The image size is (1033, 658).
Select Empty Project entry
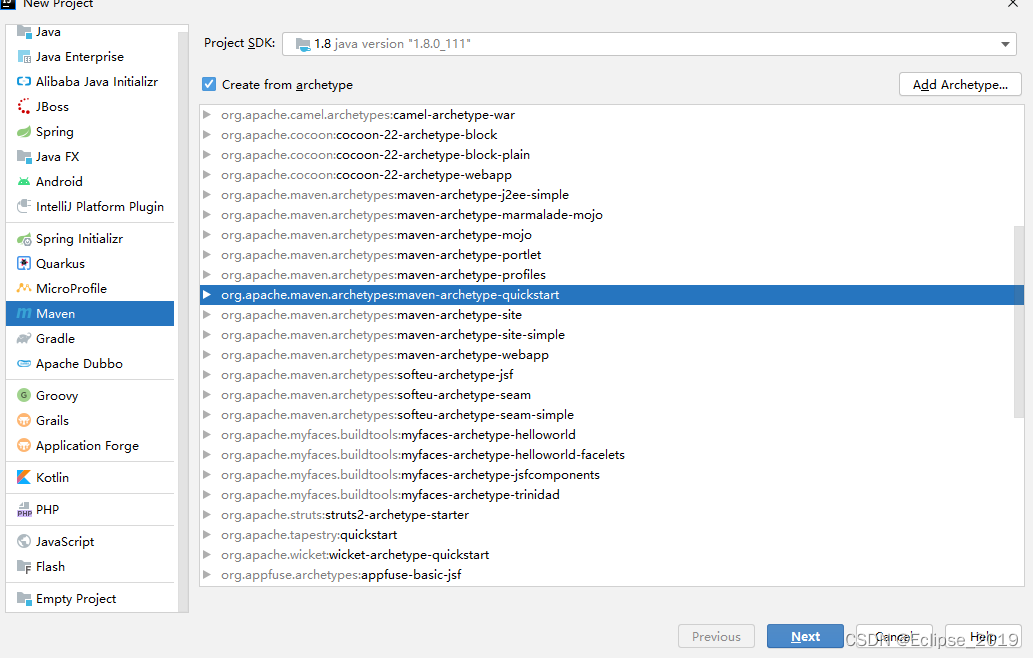point(90,599)
